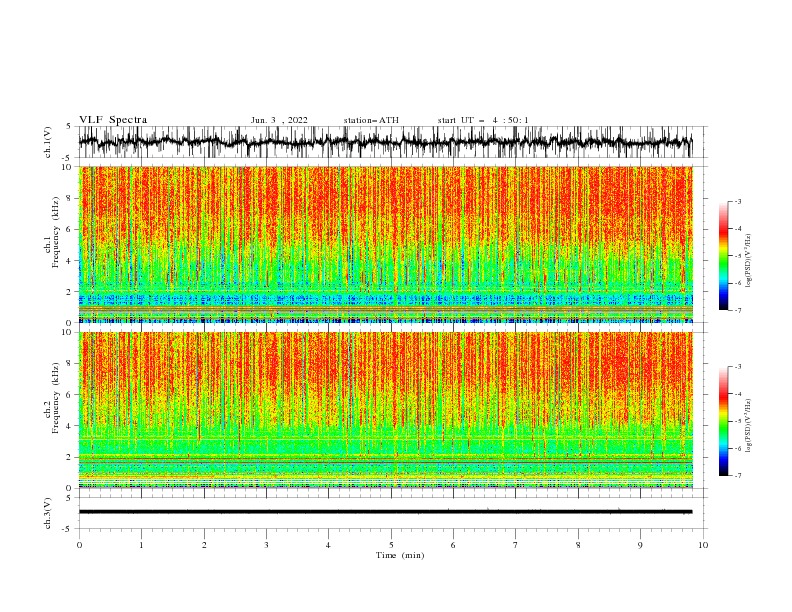The width and height of the screenshot is (792, 612).
Task: Click the flat ch.3 voltage trace
Action: 385,512
